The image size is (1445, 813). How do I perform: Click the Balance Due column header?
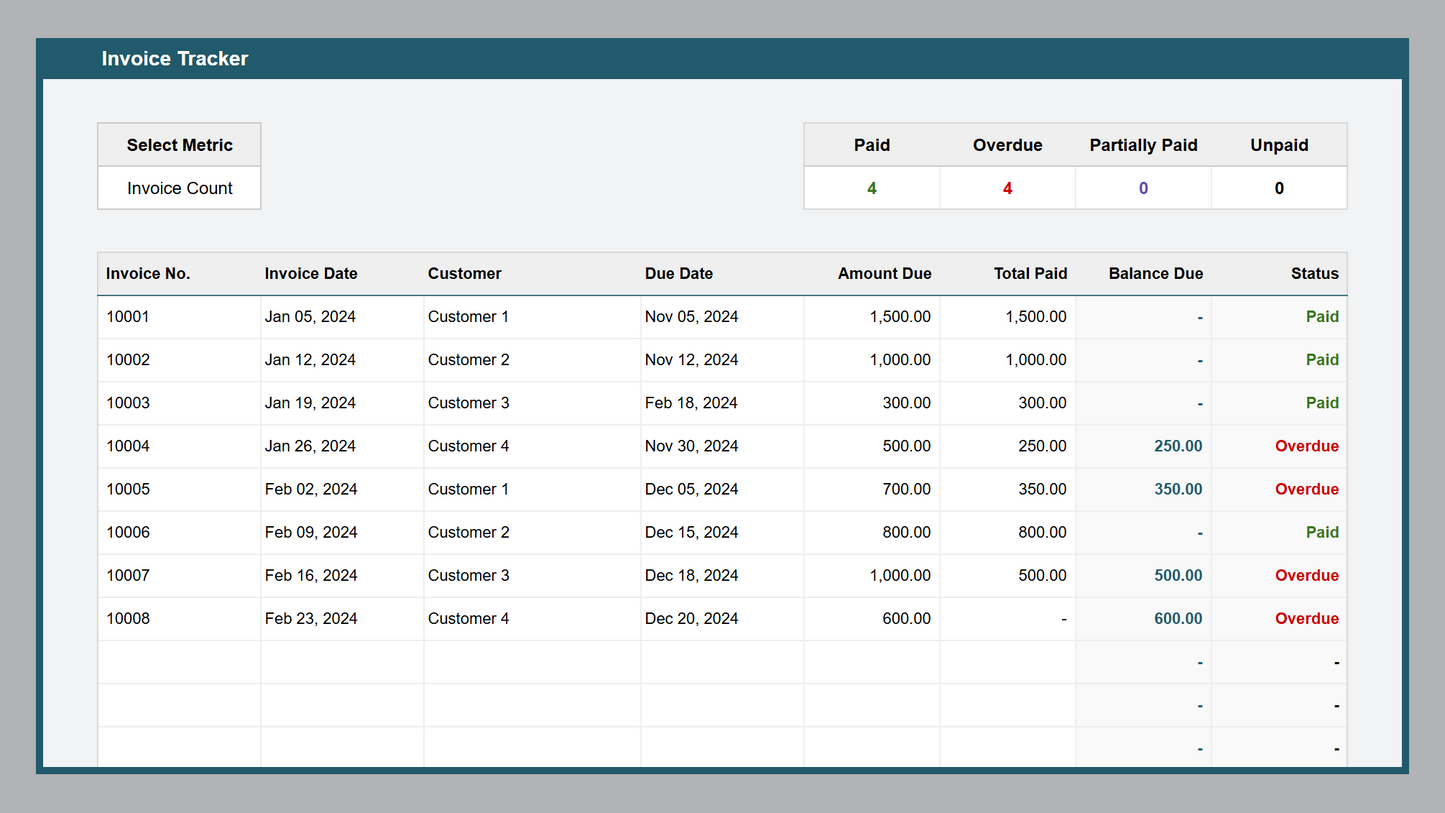point(1155,274)
